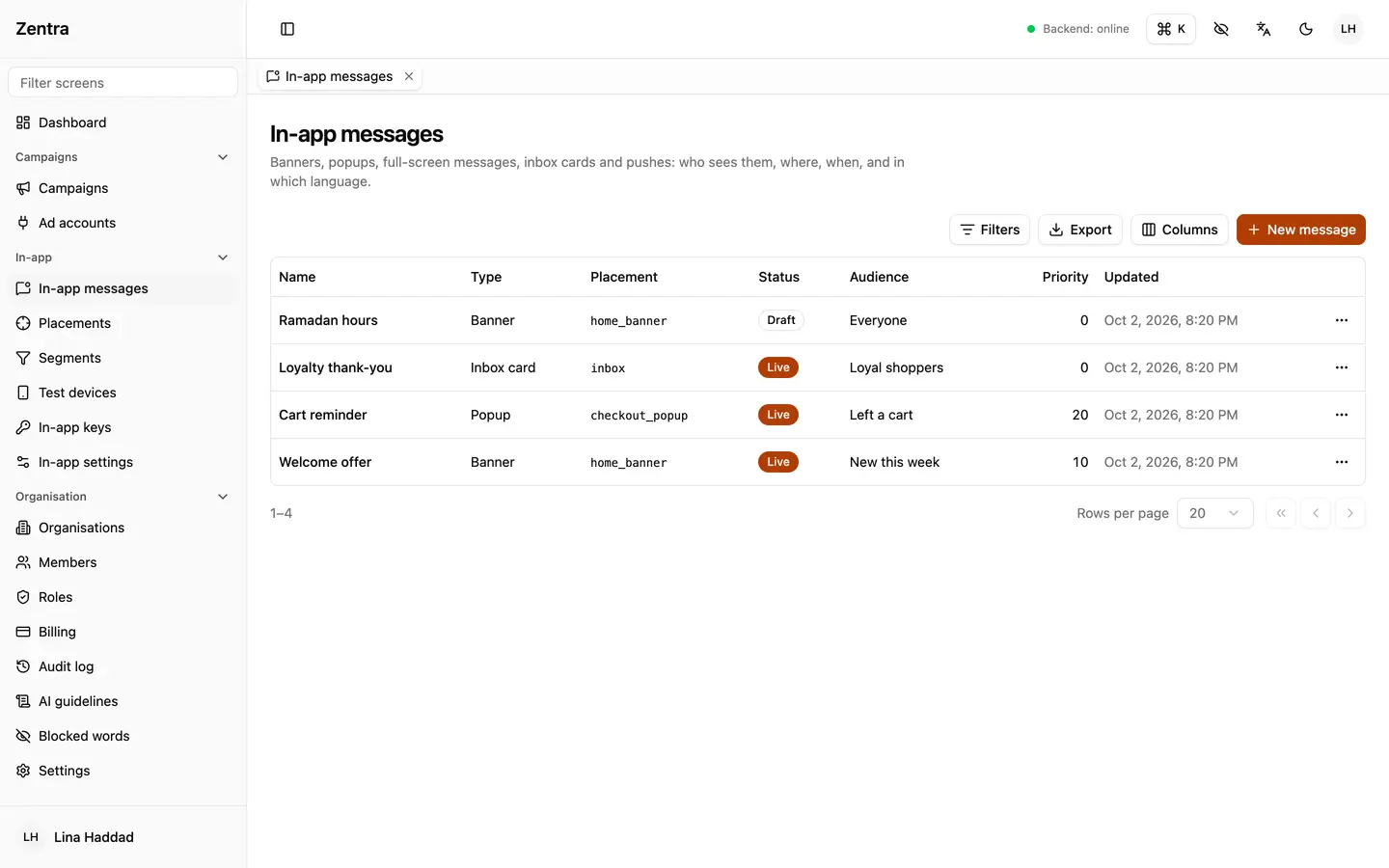1389x868 pixels.
Task: Open Roles screen
Action: coord(123,597)
